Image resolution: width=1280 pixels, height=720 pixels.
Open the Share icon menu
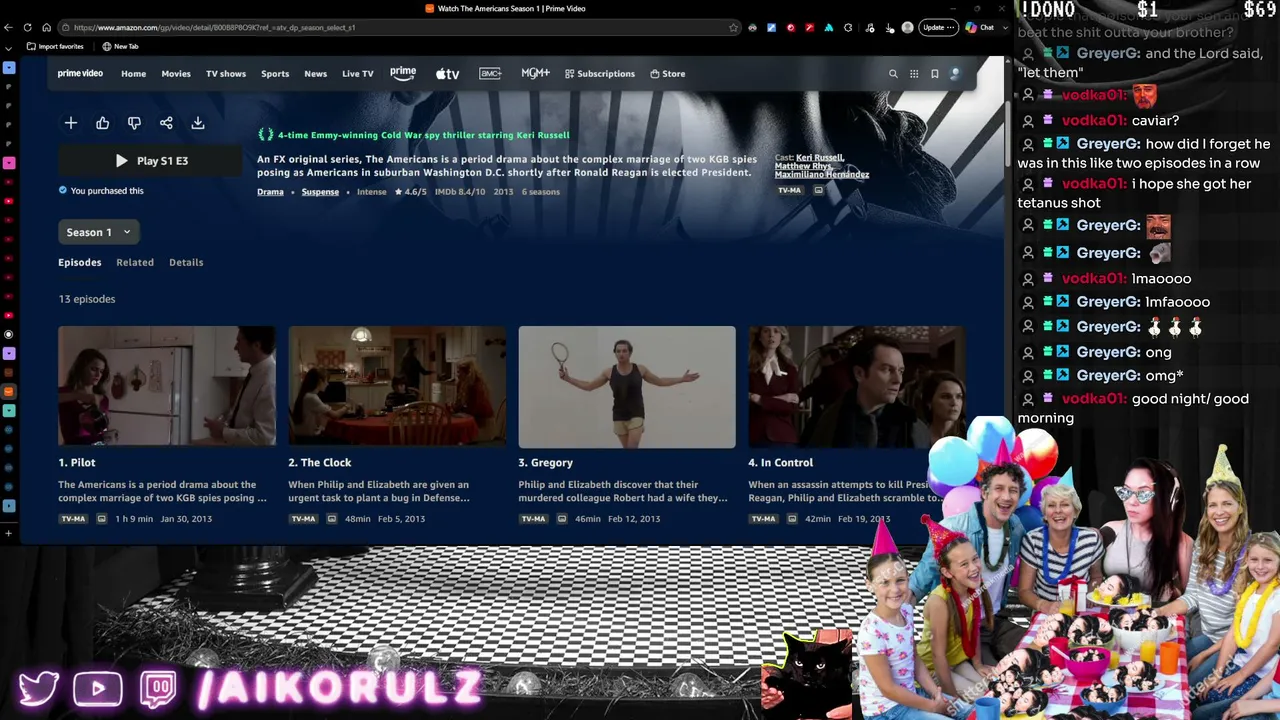click(x=166, y=123)
